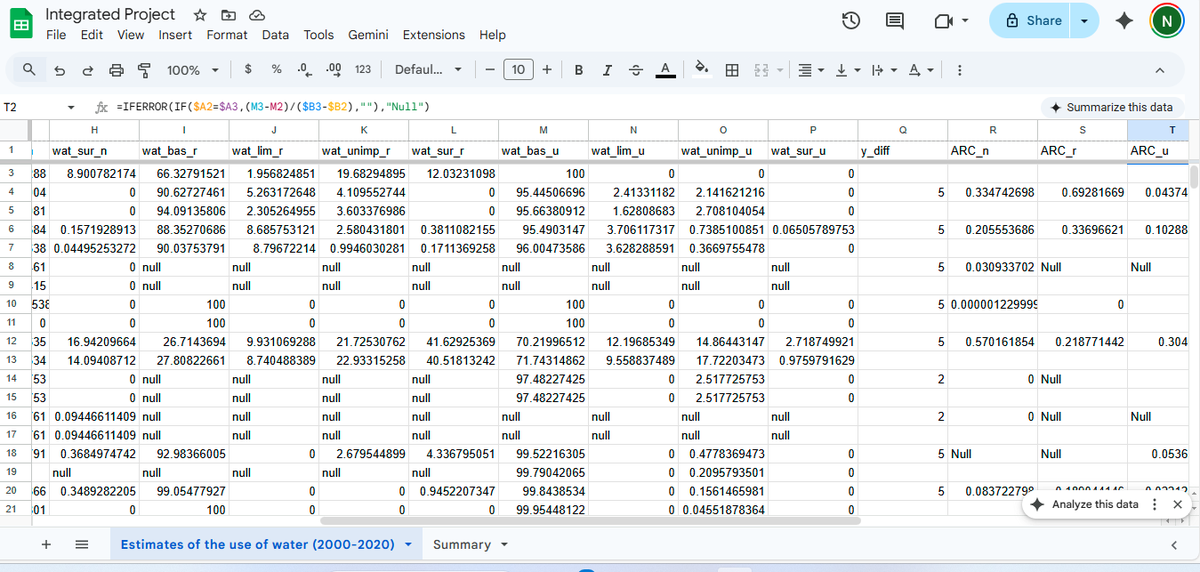Screen dimensions: 1200x572
Task: Decrease decimal places
Action: click(x=304, y=70)
